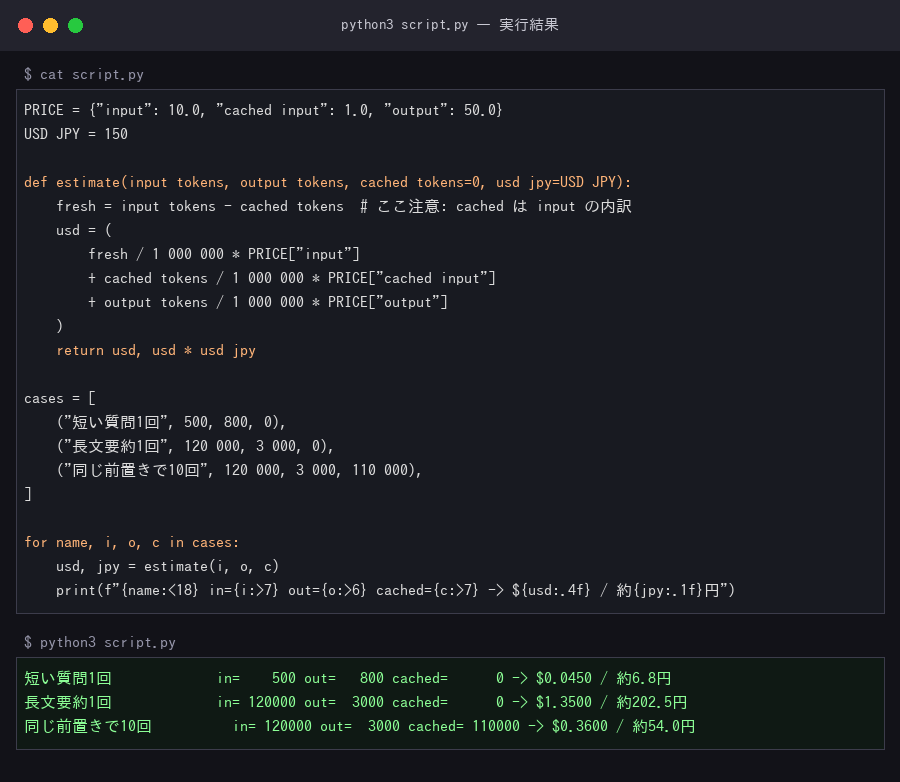Select the "同じ前置きで10回" tuple line in cases
The height and width of the screenshot is (782, 900).
(x=239, y=471)
